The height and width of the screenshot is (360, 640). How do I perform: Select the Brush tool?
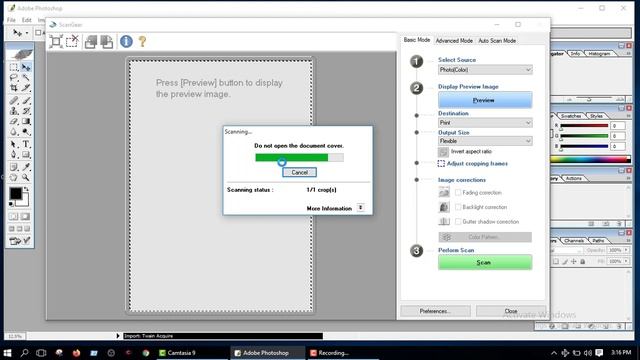(26, 100)
